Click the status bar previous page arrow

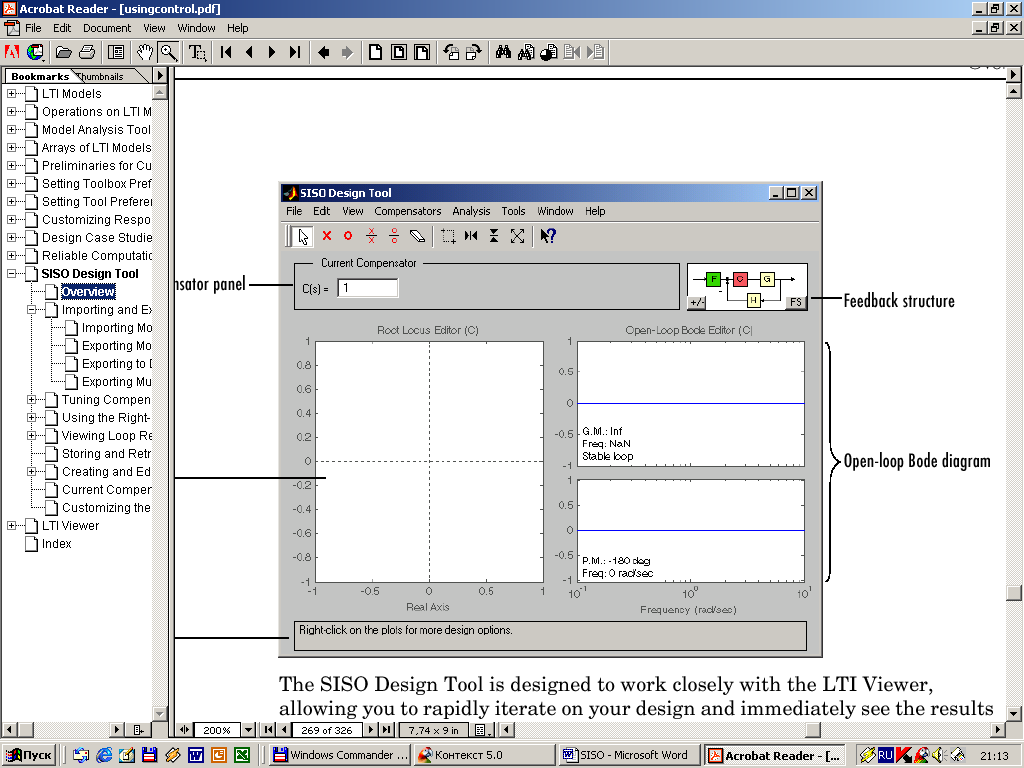284,730
